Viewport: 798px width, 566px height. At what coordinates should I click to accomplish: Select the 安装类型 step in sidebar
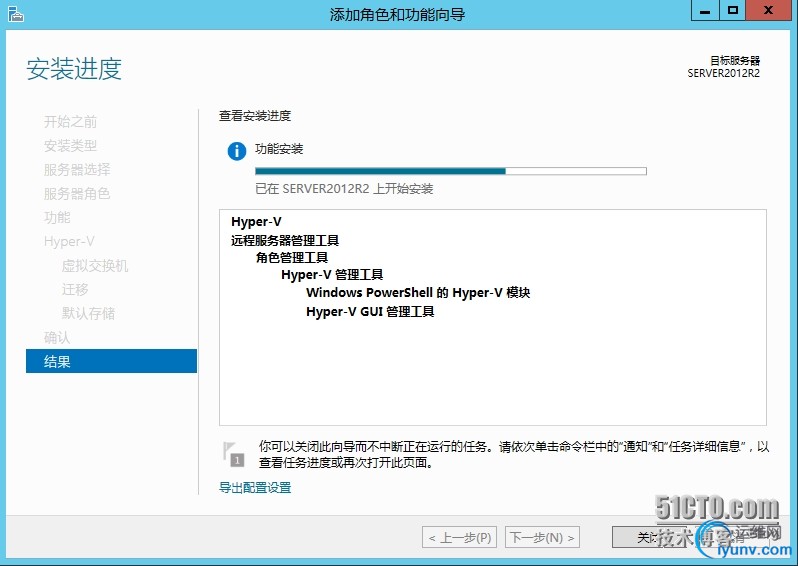(70, 146)
